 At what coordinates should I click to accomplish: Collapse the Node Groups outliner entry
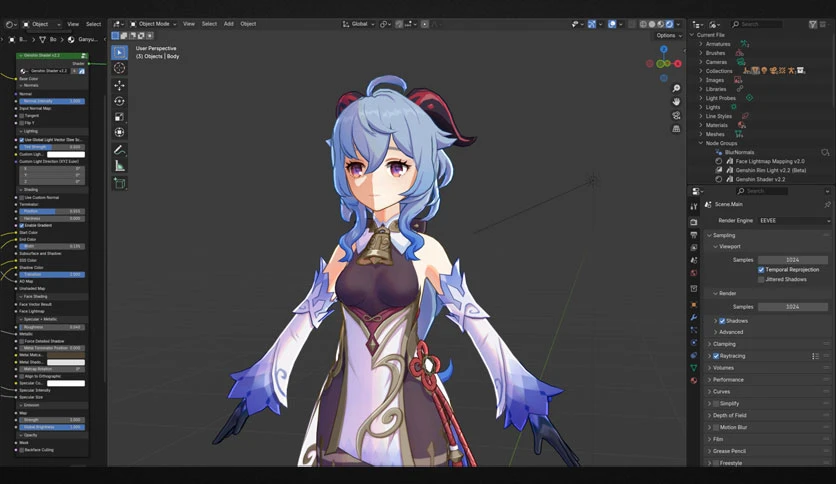[701, 143]
